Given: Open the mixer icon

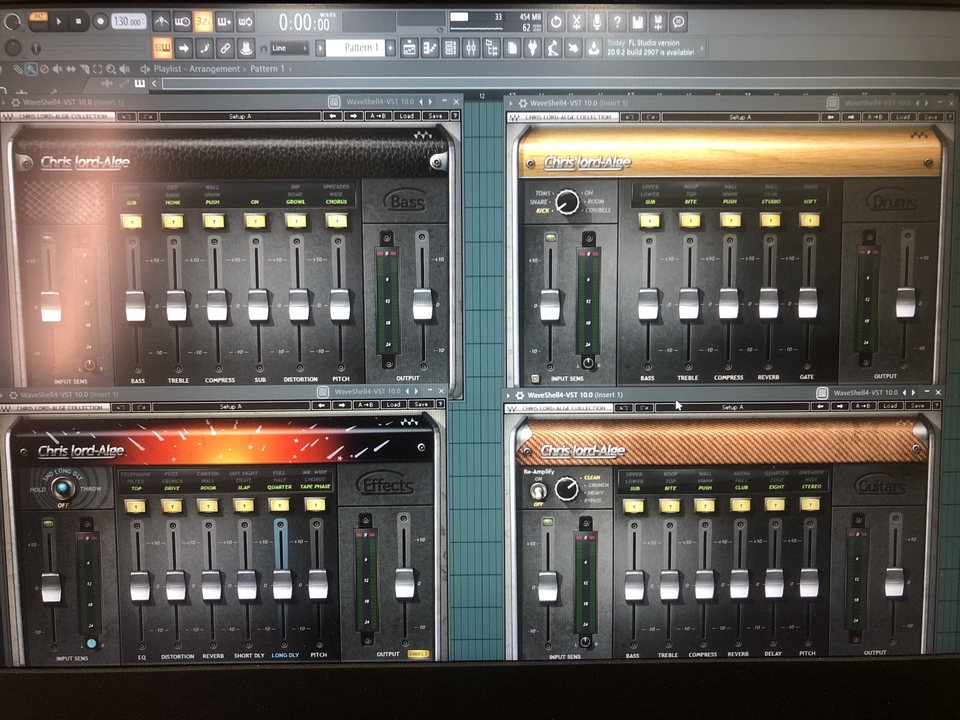Looking at the screenshot, I should pos(471,48).
